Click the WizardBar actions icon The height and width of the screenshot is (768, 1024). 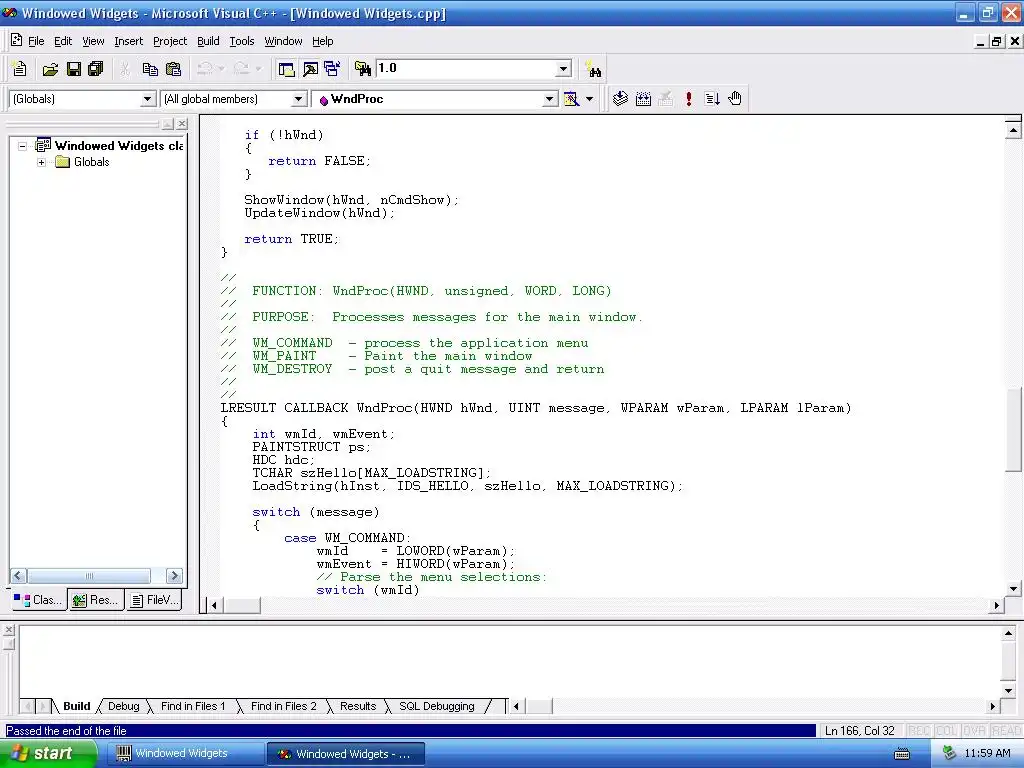tap(571, 99)
